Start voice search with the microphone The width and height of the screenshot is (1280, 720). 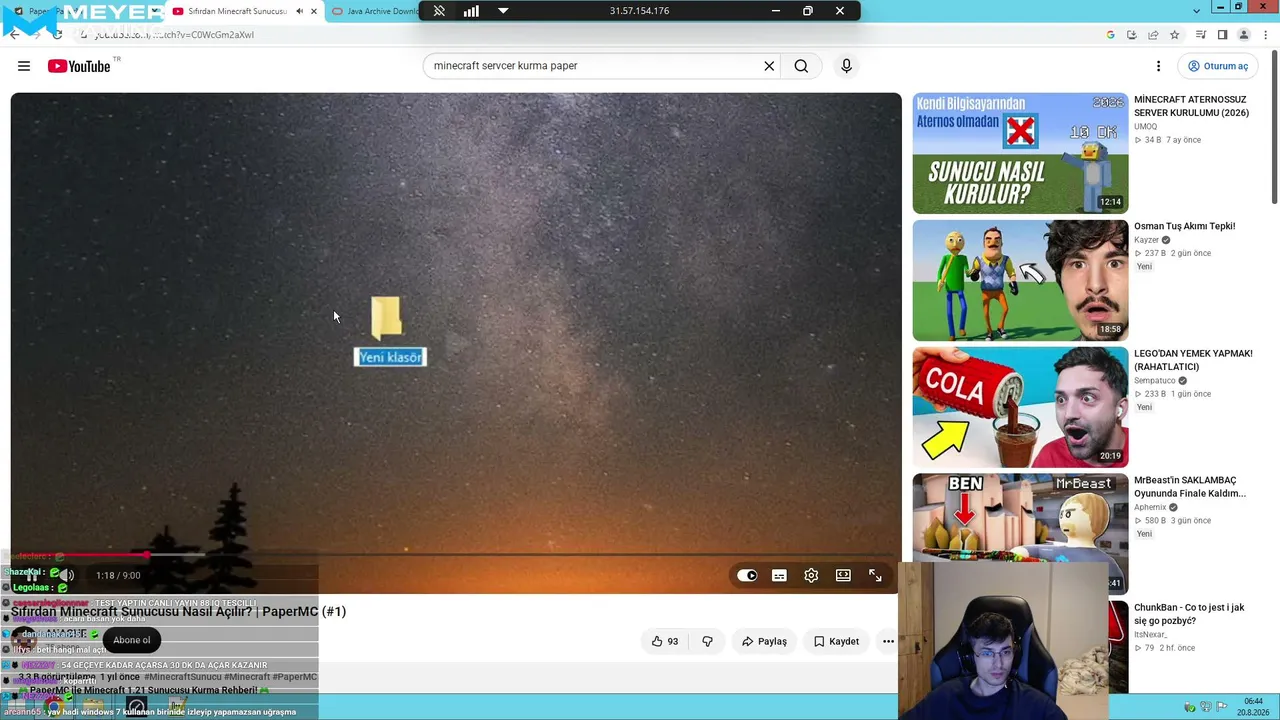[x=846, y=66]
